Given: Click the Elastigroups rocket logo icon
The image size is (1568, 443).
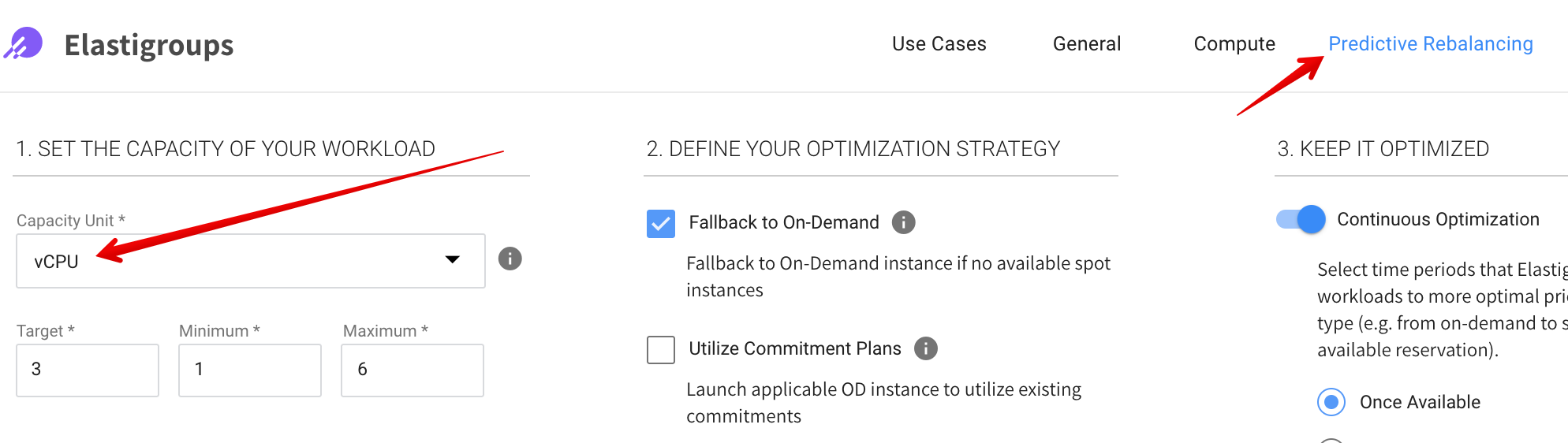Looking at the screenshot, I should point(24,43).
